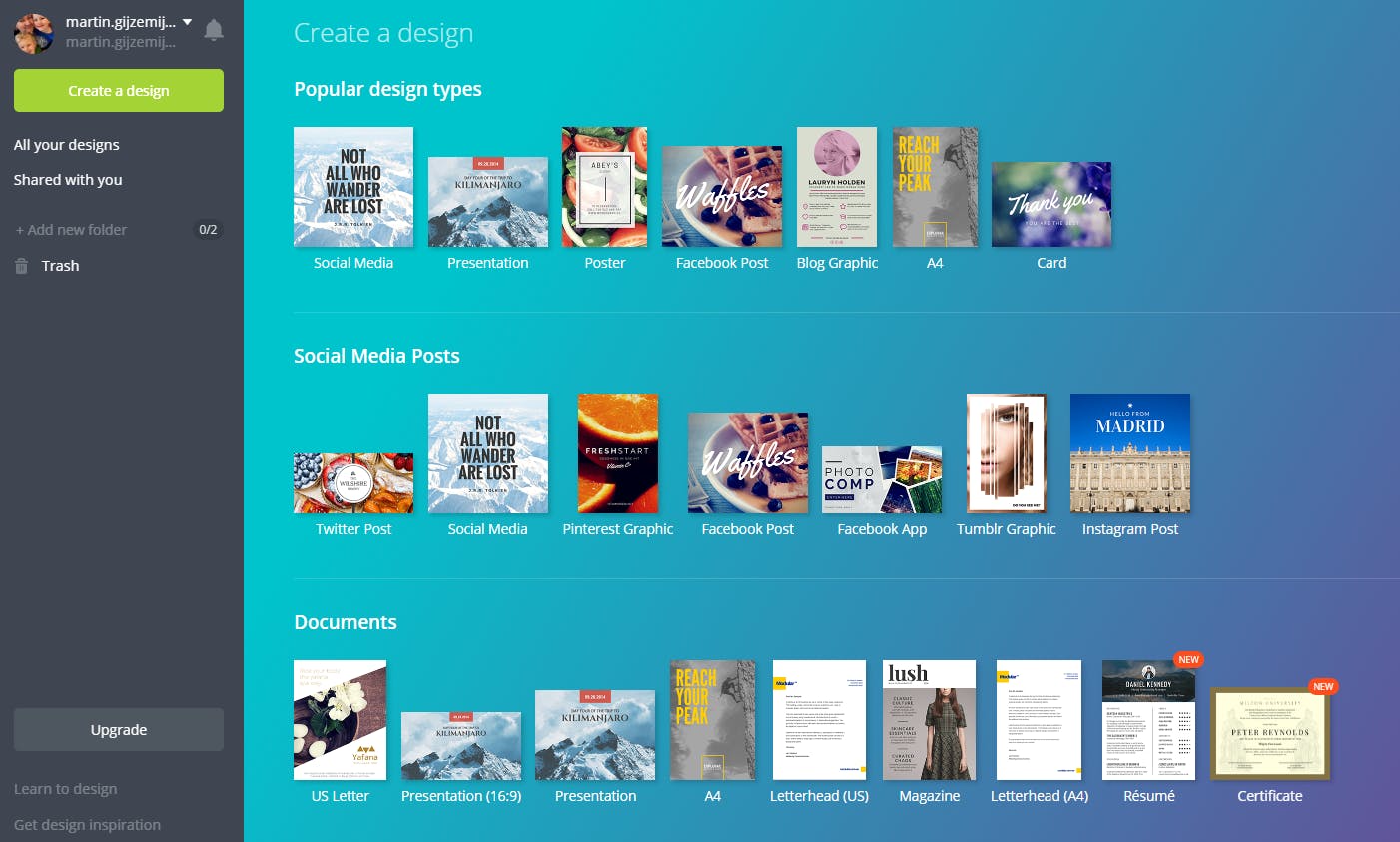
Task: Choose Social Media under Popular design types
Action: coord(353,187)
